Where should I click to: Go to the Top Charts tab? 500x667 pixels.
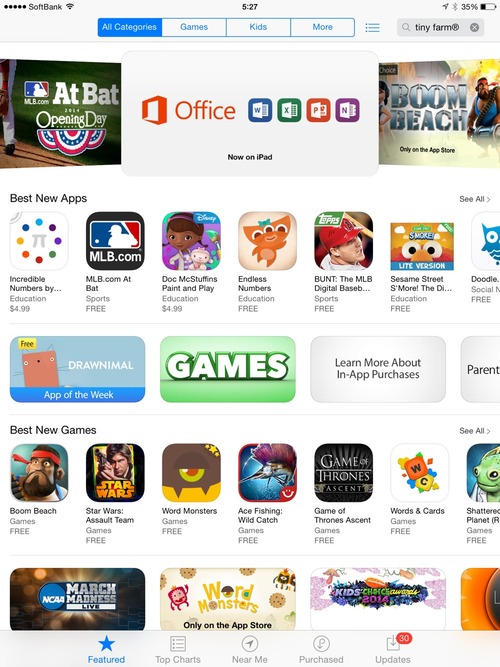tap(178, 650)
